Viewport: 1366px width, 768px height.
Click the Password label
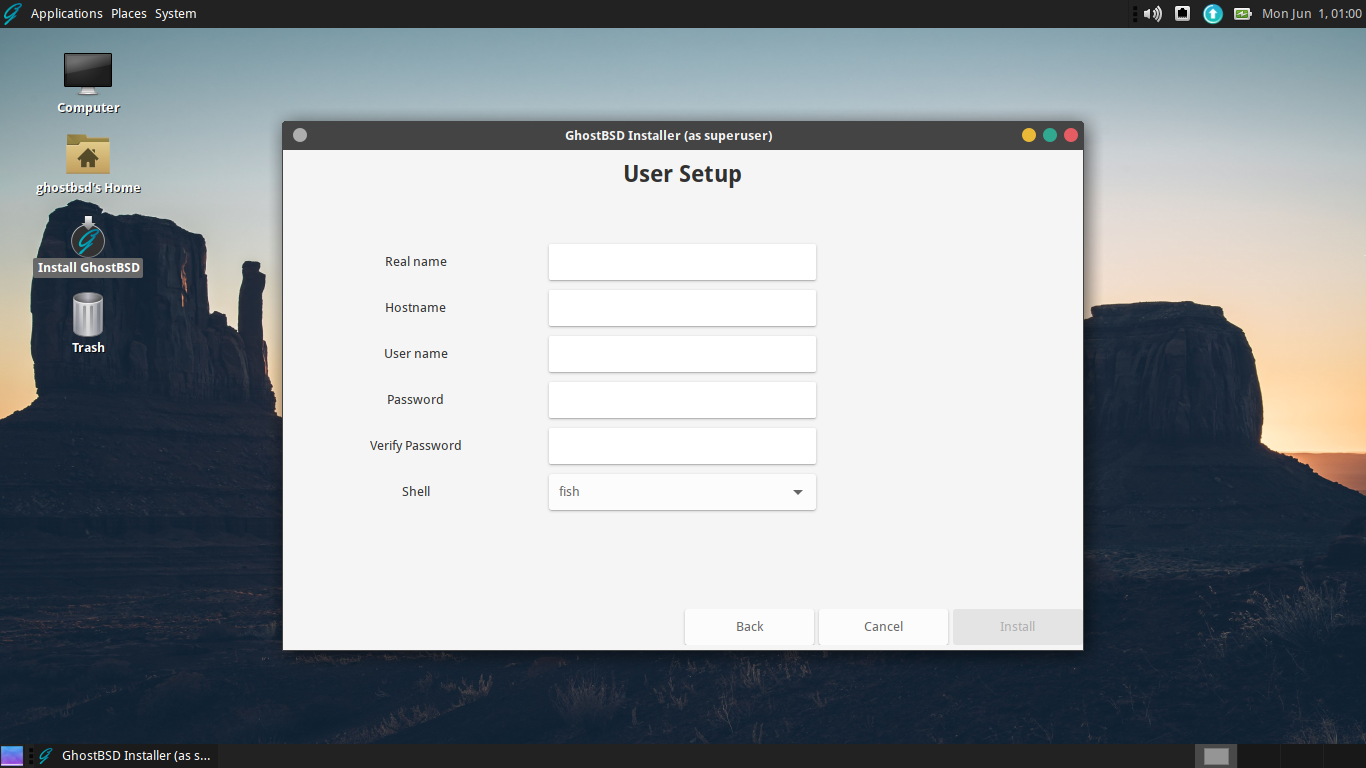pos(416,400)
